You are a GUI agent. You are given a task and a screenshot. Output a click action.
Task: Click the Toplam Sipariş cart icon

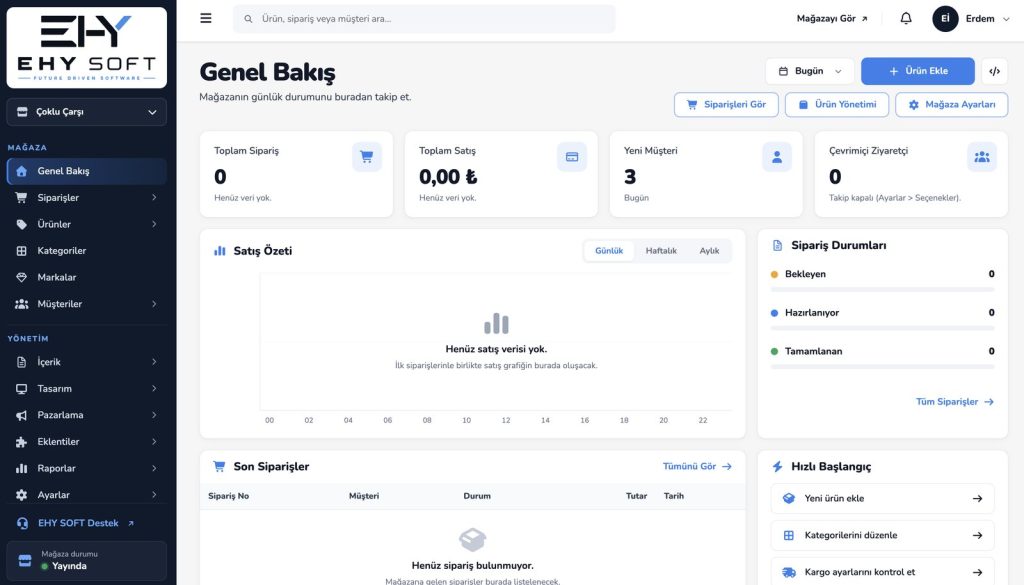[367, 157]
